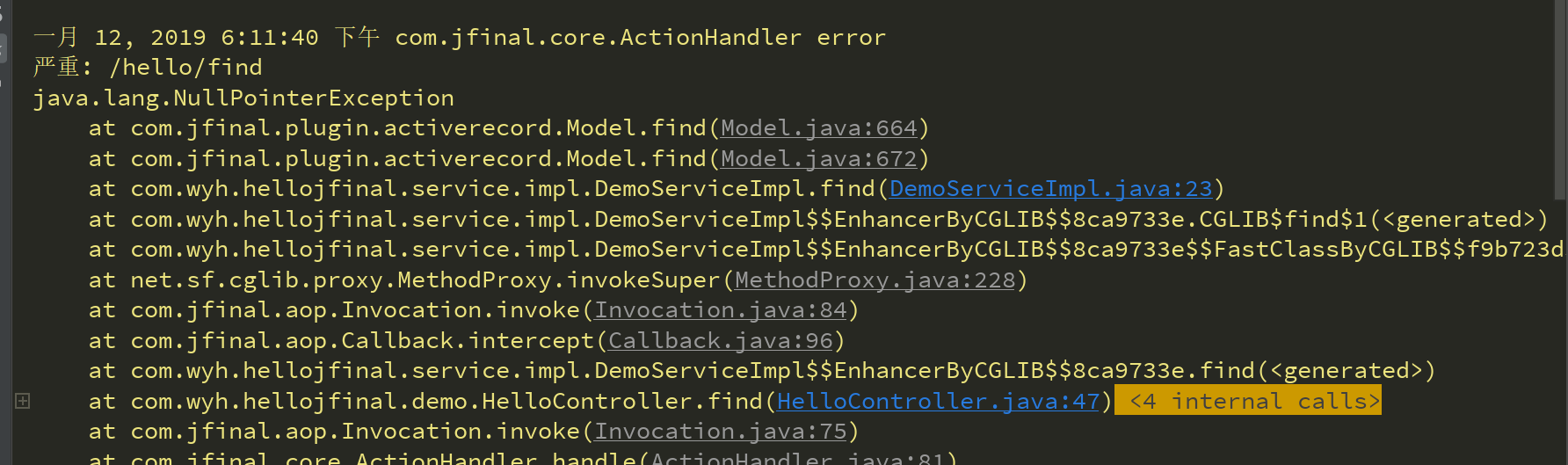Click the '/hello/find' error path text
The height and width of the screenshot is (465, 1568).
click(185, 68)
